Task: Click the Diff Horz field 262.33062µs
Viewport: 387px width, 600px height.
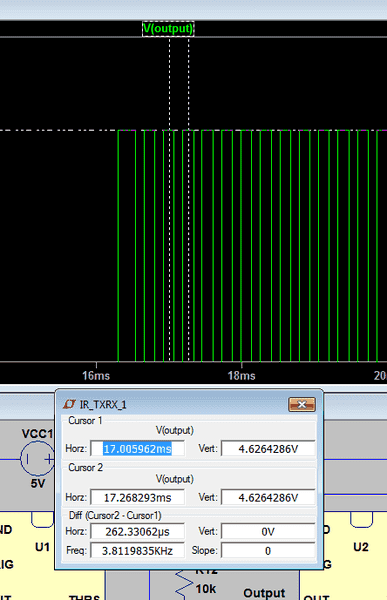Action: click(137, 532)
